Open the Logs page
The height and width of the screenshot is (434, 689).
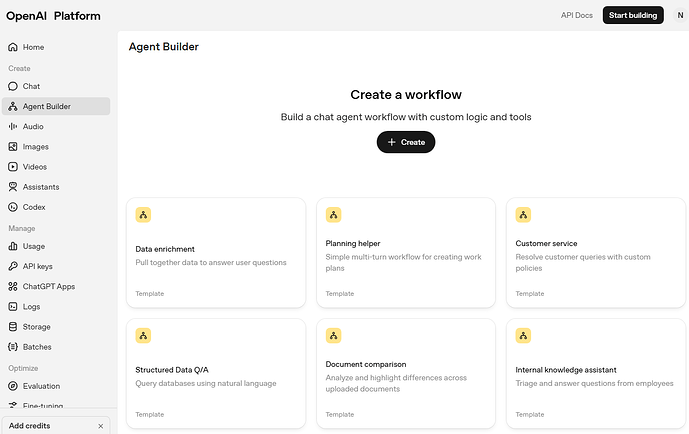(56, 307)
